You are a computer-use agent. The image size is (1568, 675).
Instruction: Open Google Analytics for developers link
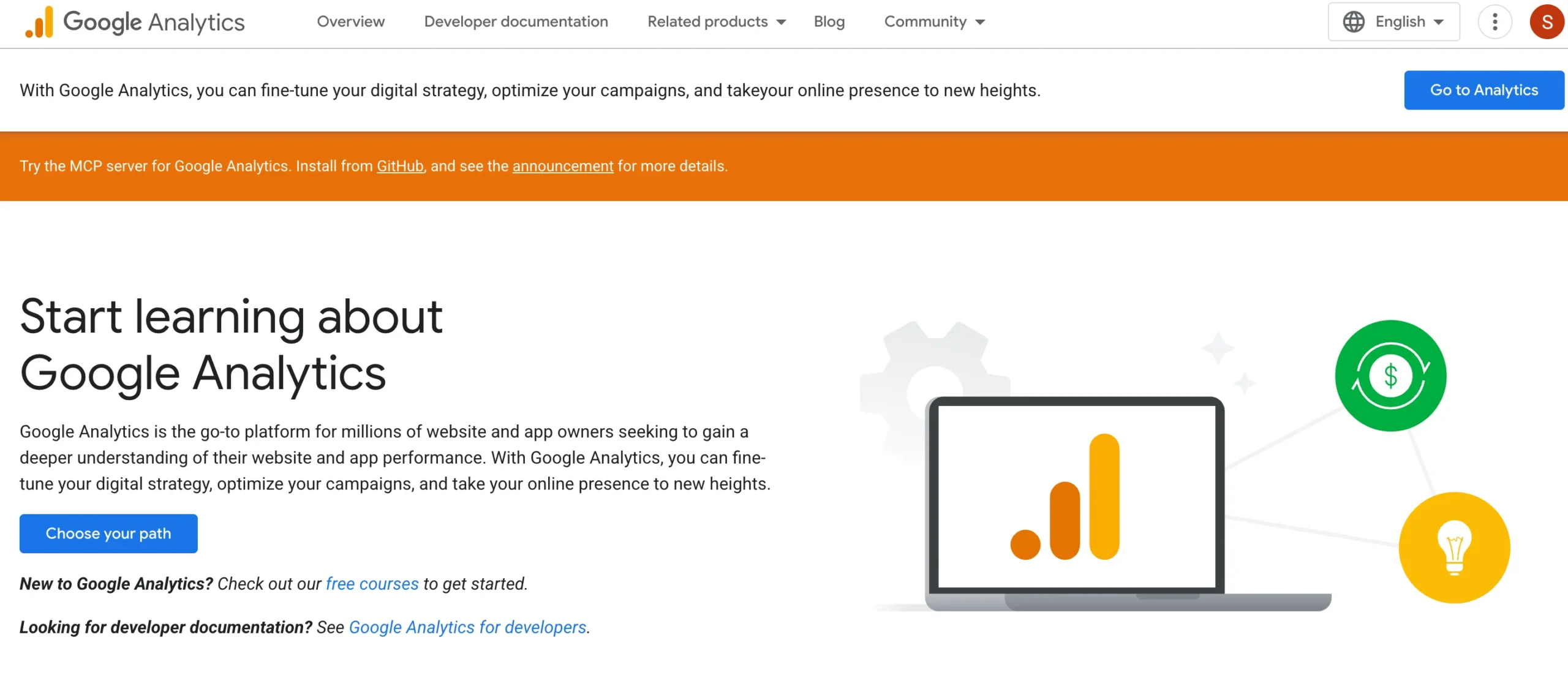tap(467, 627)
